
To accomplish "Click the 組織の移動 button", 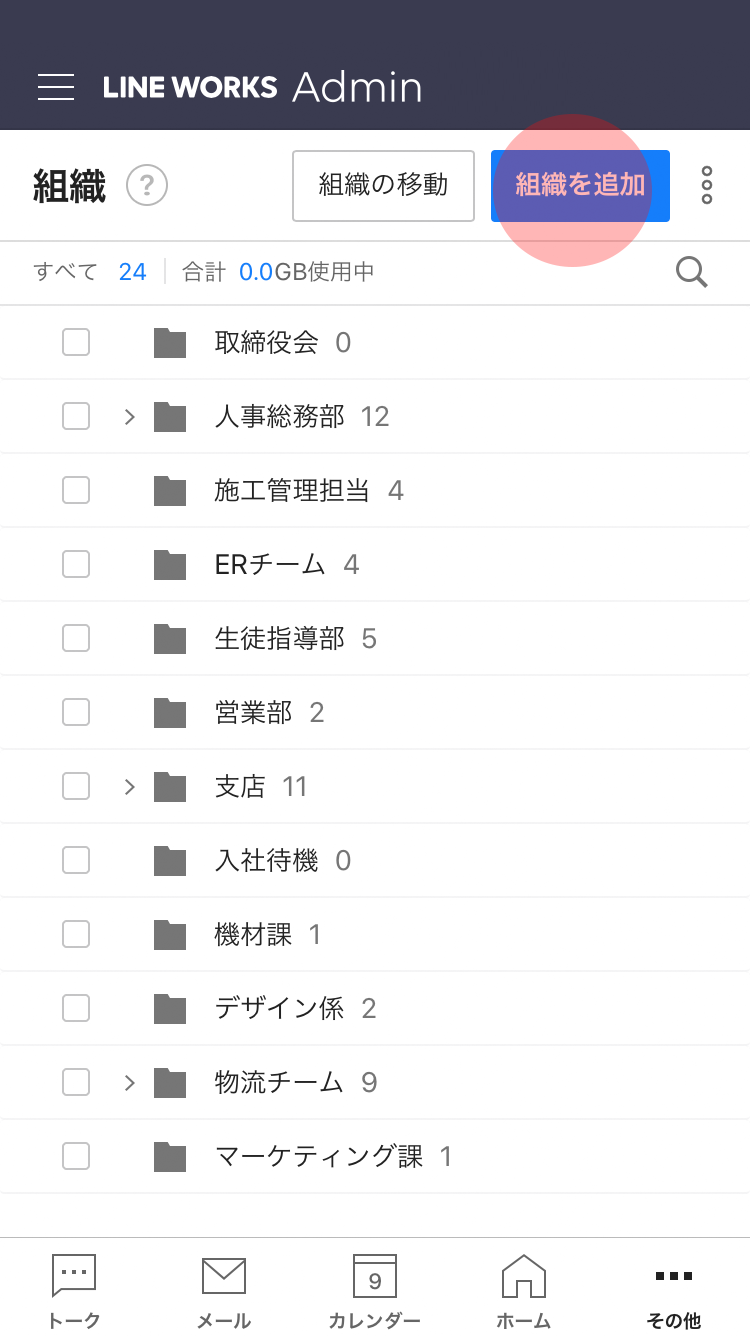I will click(x=383, y=186).
